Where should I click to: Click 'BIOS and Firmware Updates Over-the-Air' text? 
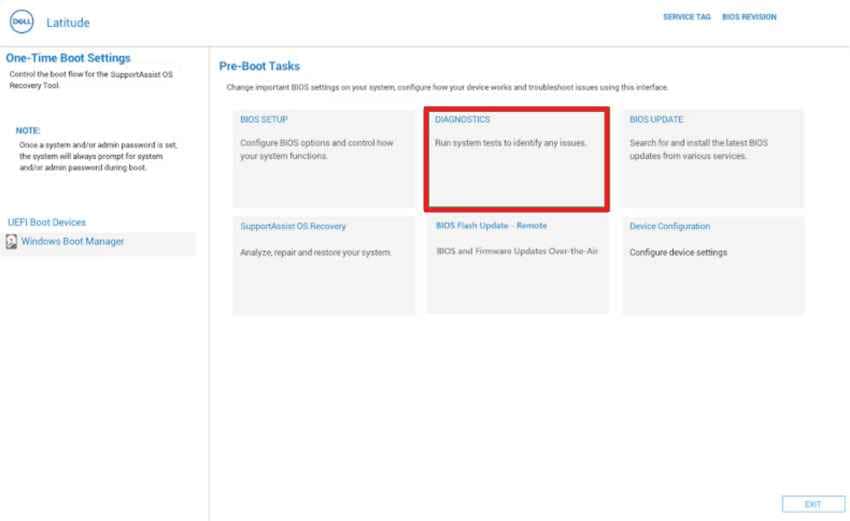517,251
